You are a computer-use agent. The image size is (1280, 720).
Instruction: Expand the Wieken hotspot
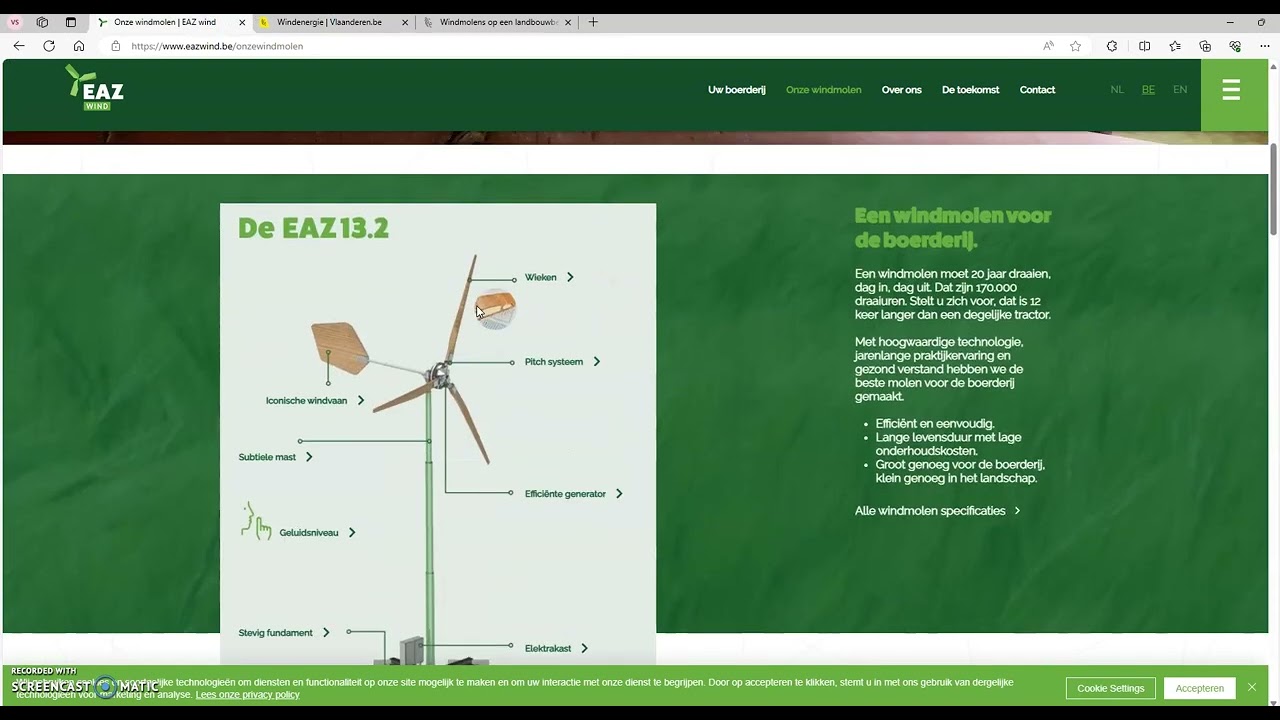[549, 277]
